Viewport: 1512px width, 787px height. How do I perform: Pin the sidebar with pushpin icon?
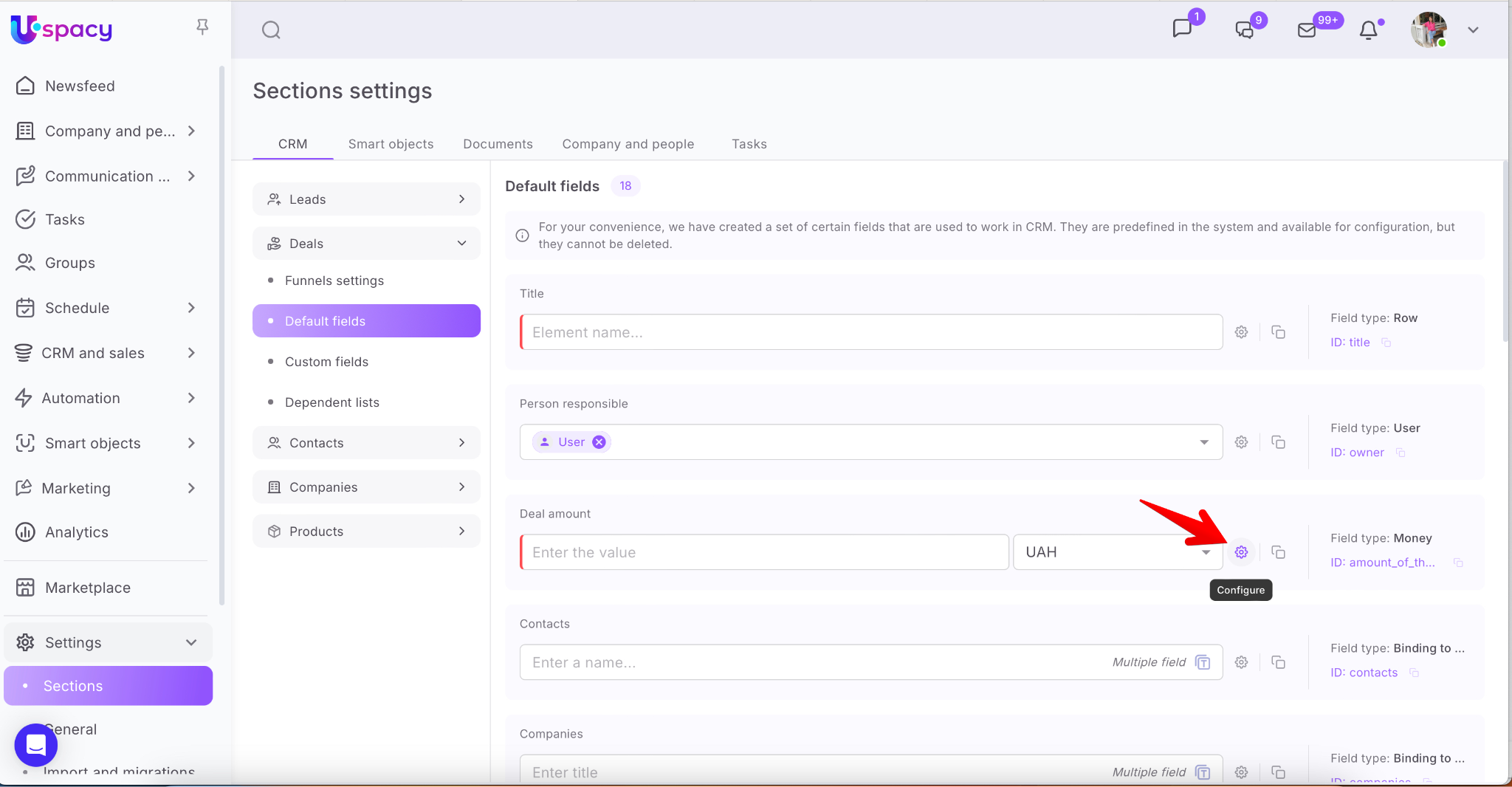(x=202, y=27)
